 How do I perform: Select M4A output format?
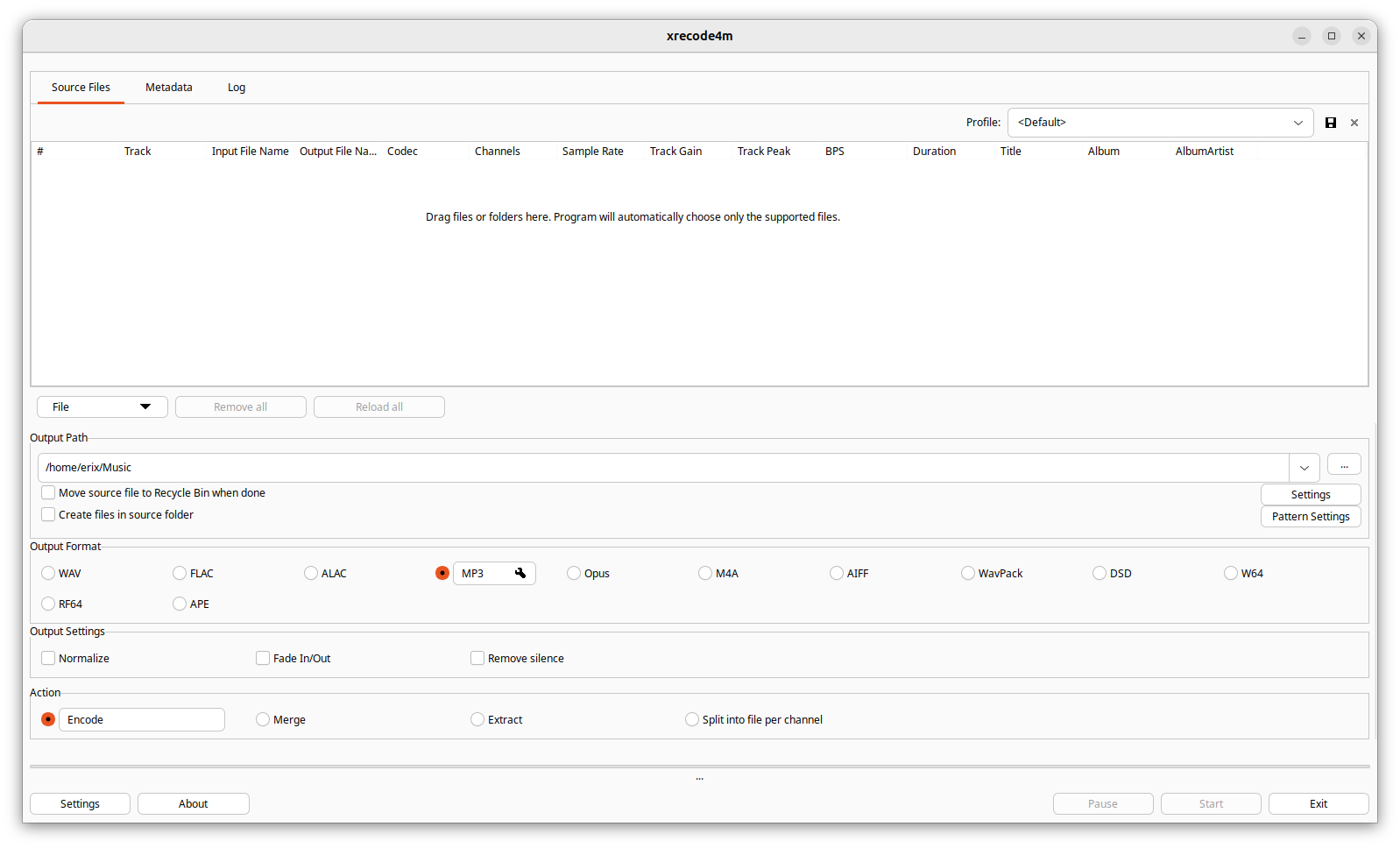(x=705, y=573)
